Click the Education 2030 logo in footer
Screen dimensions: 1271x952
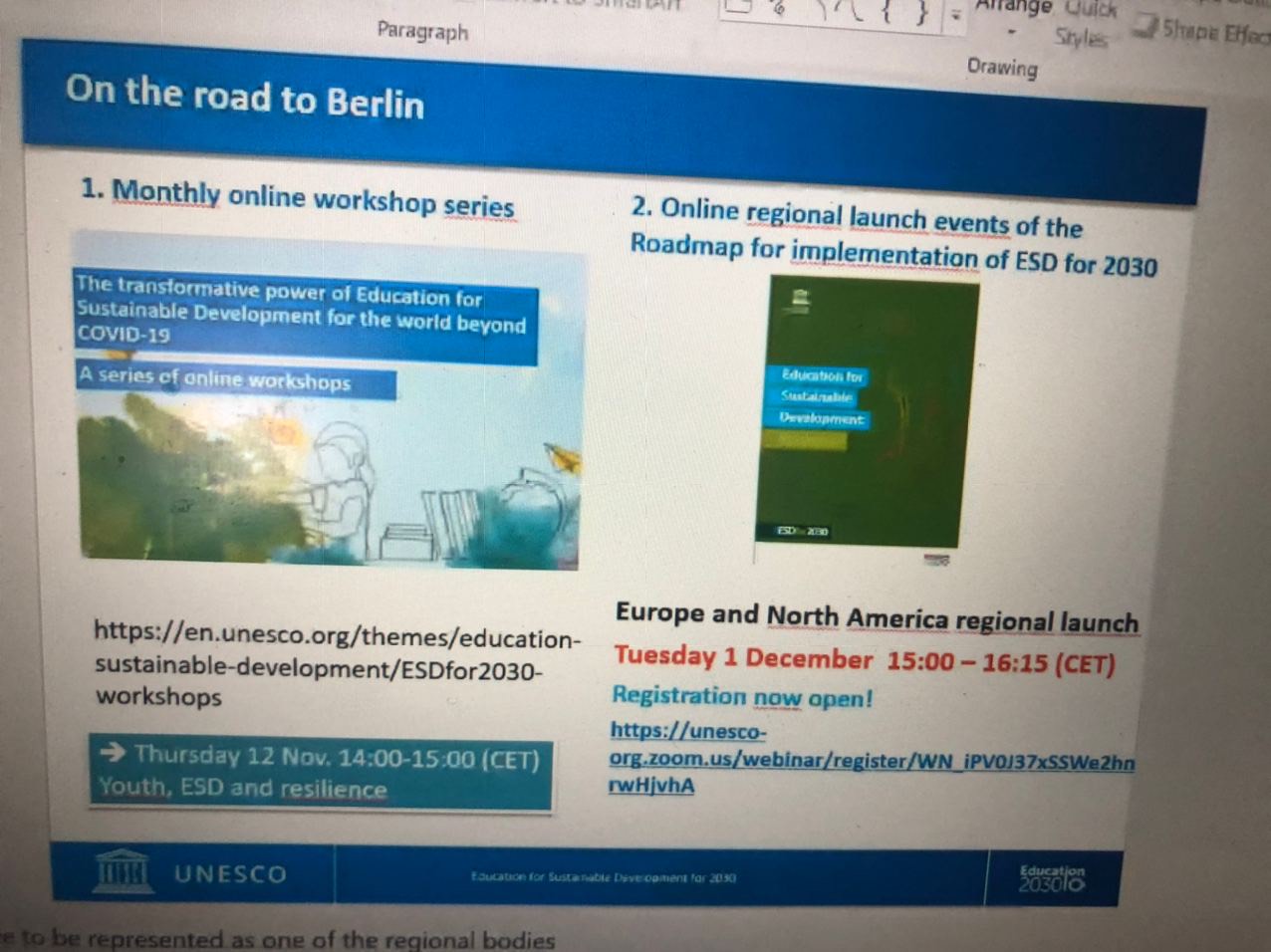click(1051, 878)
